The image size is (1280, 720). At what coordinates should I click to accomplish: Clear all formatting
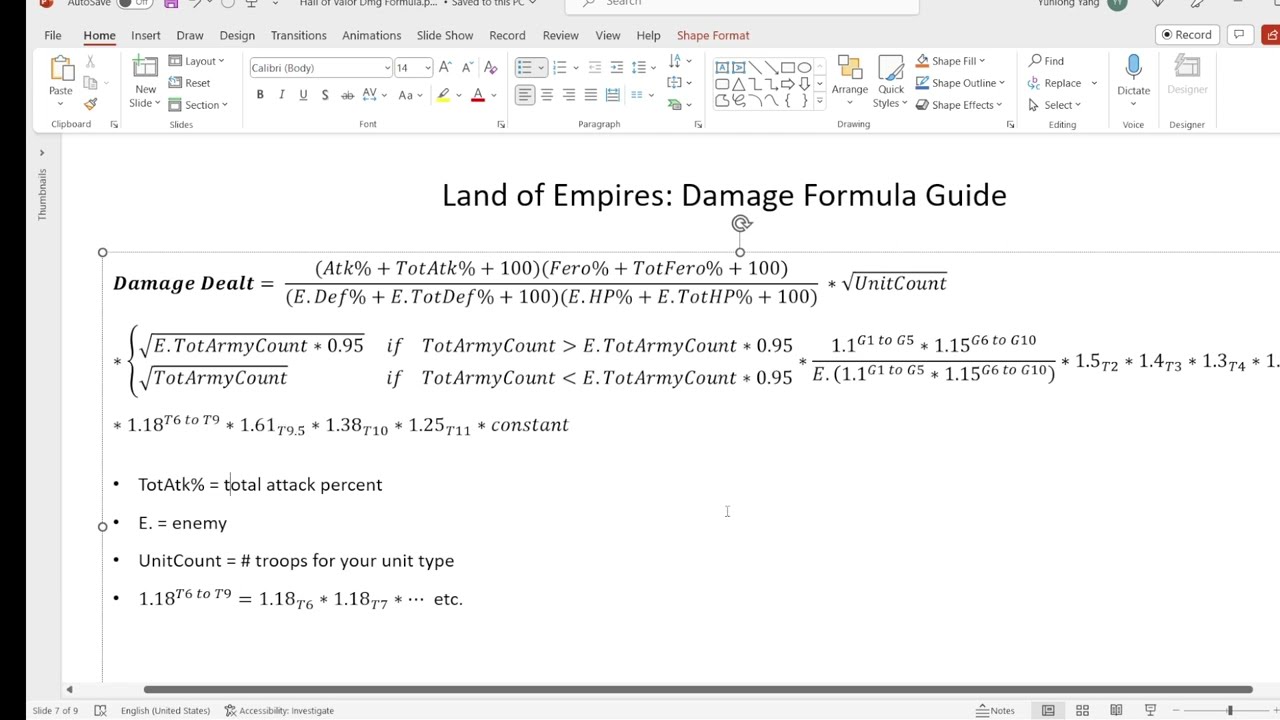490,68
